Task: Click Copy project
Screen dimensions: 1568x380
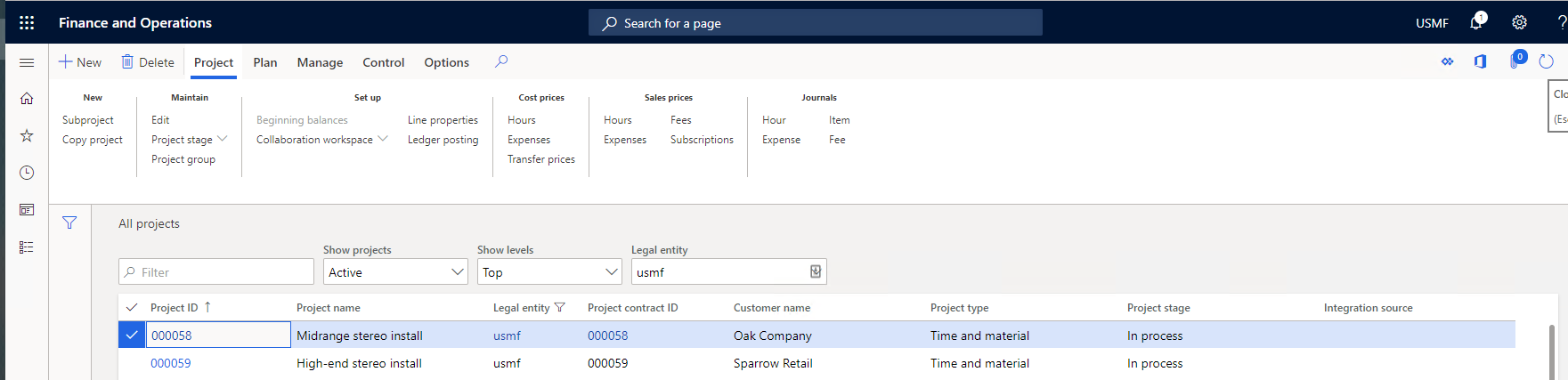Action: point(93,140)
